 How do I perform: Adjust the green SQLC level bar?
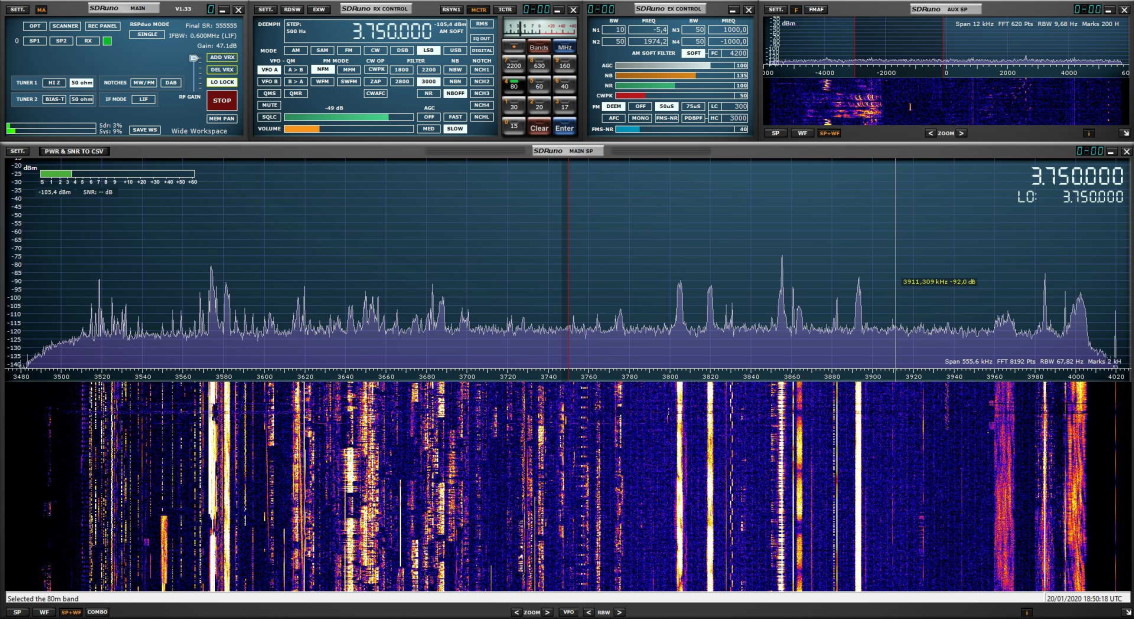349,117
